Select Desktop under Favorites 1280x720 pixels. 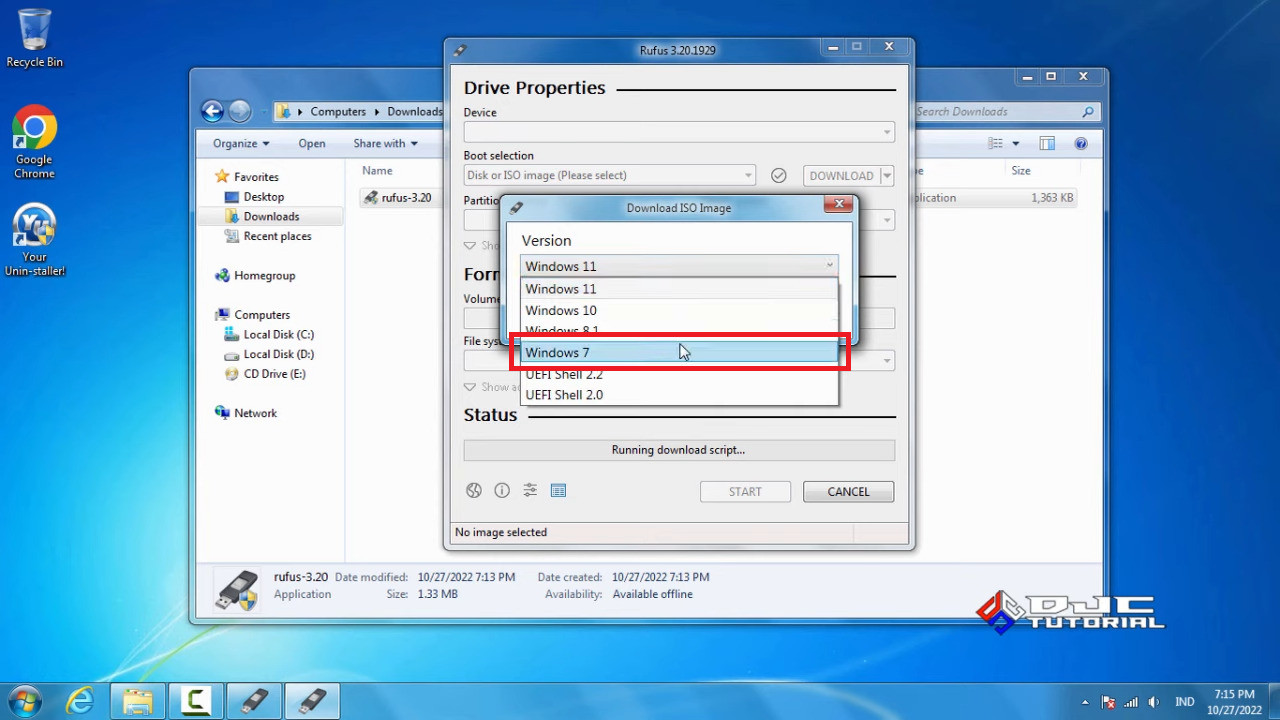tap(264, 197)
